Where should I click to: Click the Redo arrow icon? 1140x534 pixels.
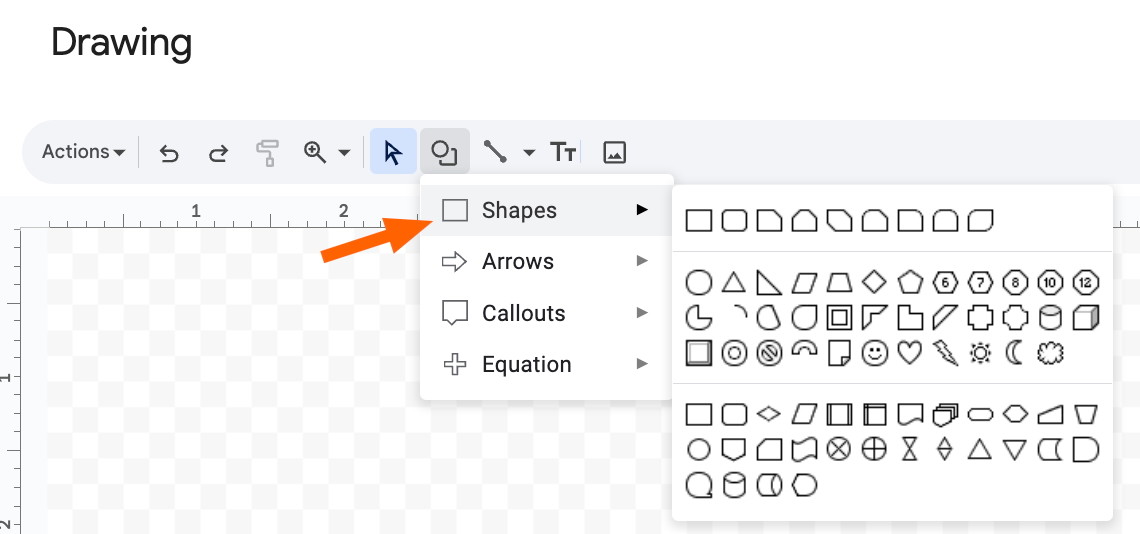218,153
